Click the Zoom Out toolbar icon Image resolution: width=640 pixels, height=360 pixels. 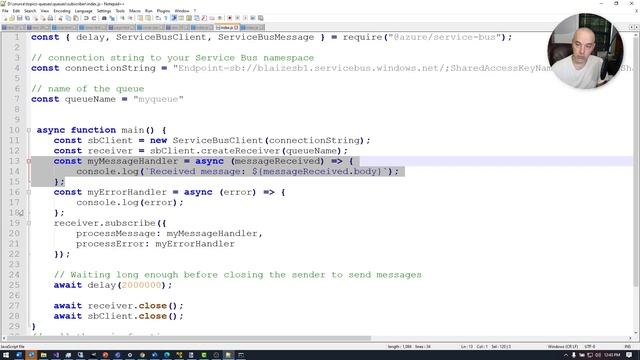pyautogui.click(x=131, y=18)
